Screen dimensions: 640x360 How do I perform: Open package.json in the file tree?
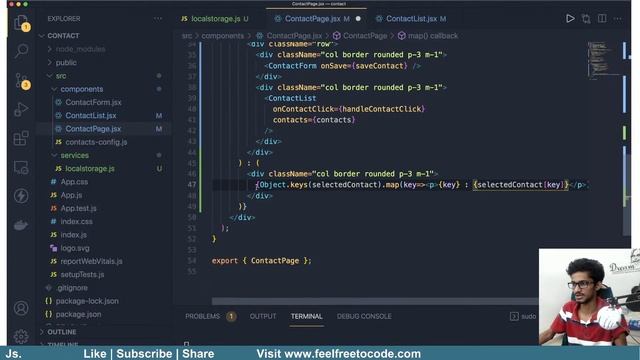(78, 314)
